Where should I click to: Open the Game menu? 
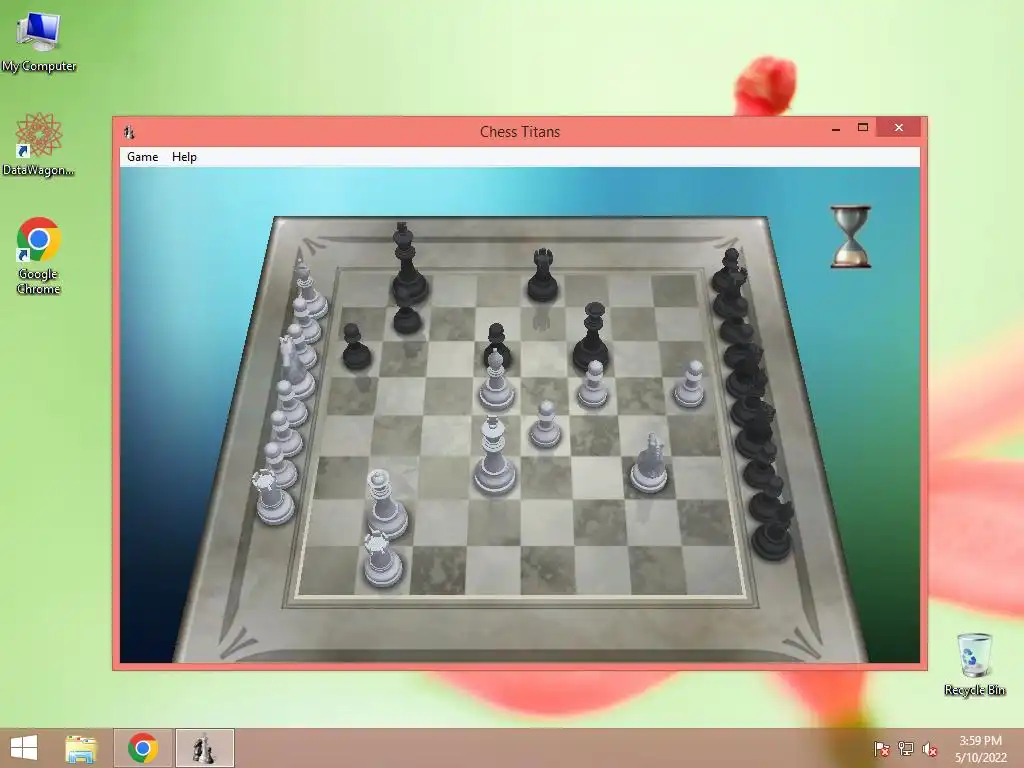pyautogui.click(x=142, y=157)
